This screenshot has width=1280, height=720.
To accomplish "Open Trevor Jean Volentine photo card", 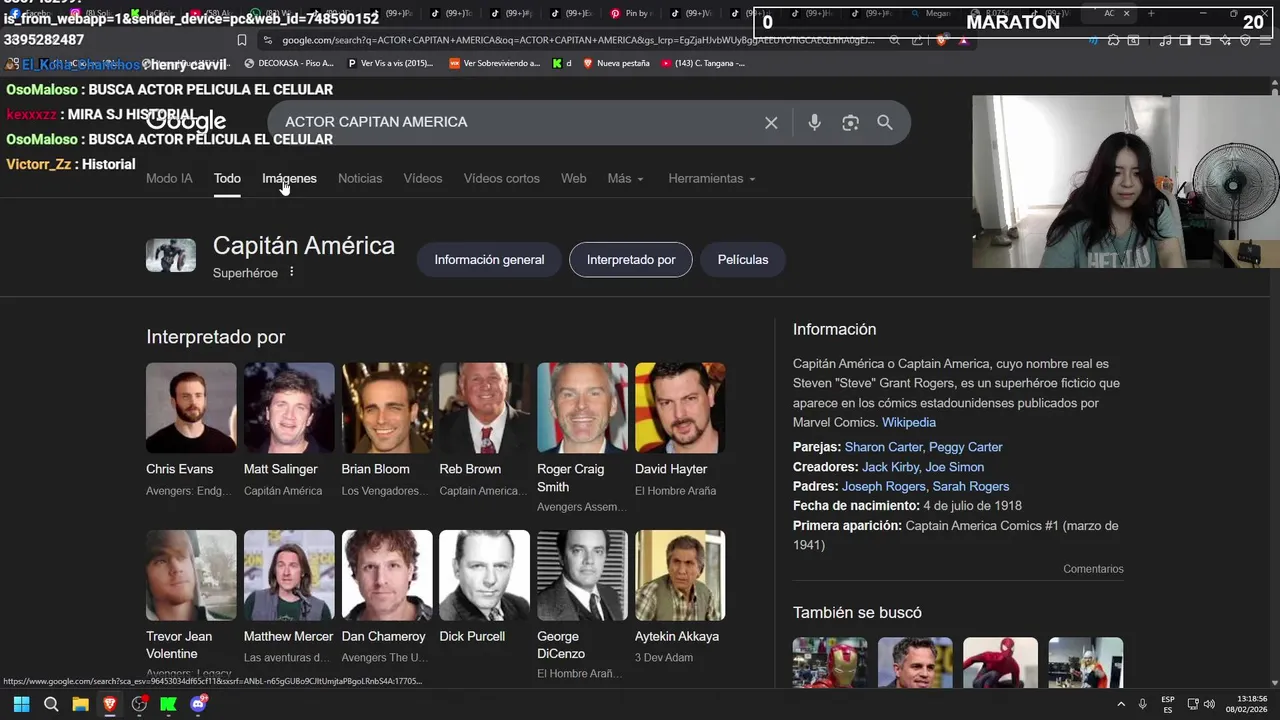I will coord(191,575).
